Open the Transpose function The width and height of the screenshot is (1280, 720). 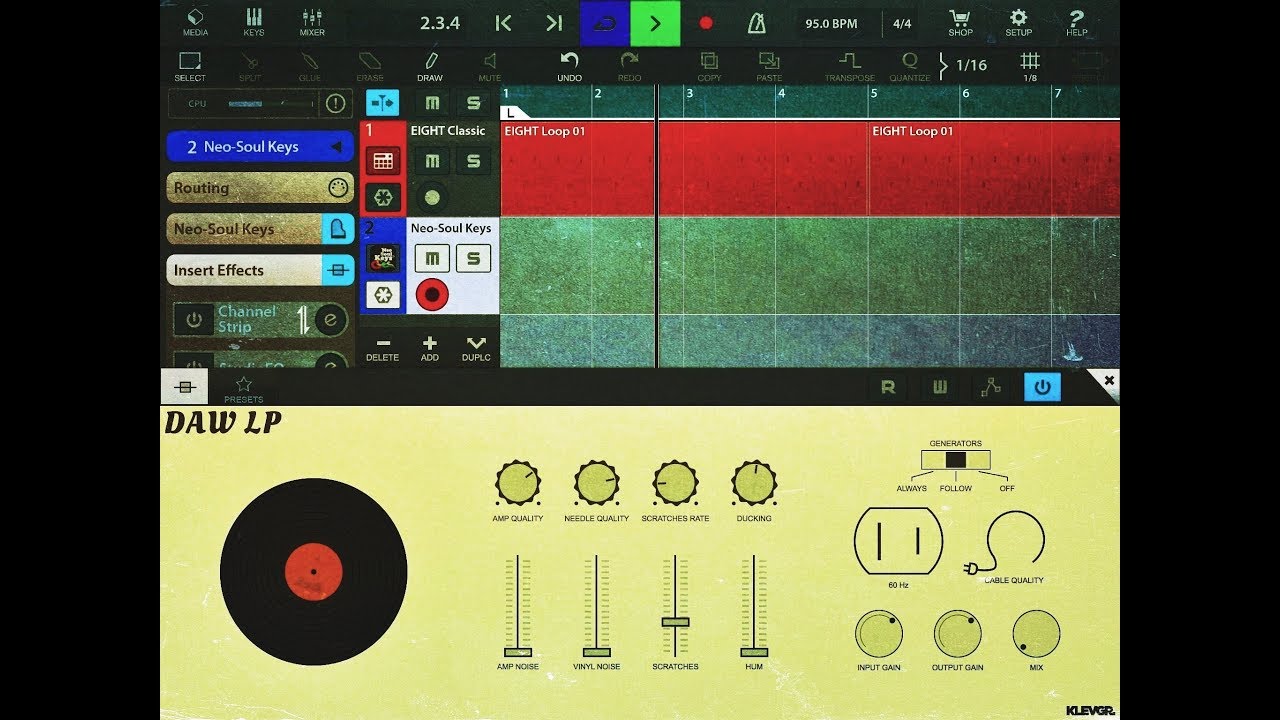pyautogui.click(x=849, y=66)
